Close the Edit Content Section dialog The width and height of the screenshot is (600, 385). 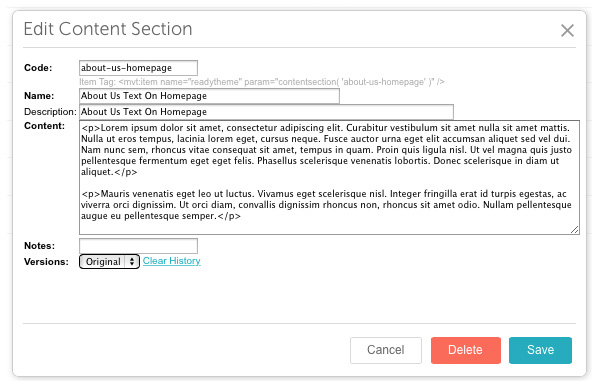coord(567,31)
